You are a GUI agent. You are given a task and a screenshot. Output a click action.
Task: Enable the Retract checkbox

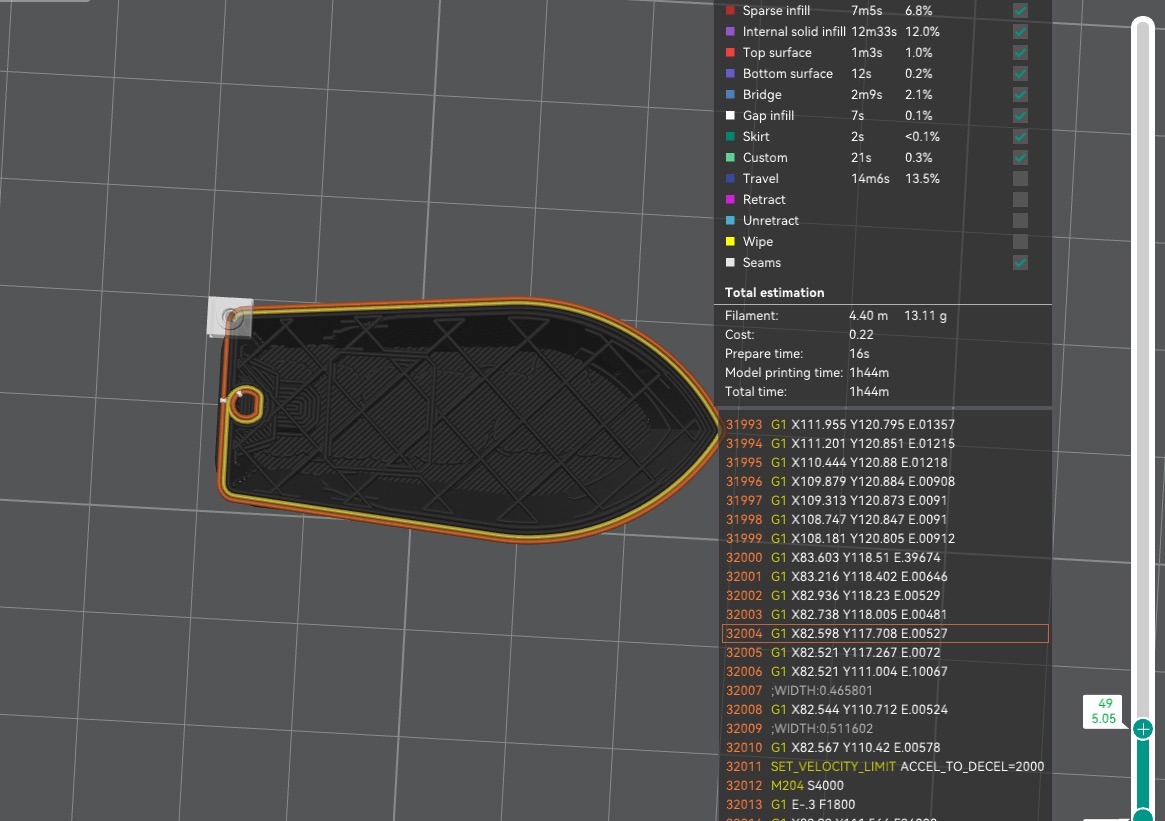point(1019,199)
